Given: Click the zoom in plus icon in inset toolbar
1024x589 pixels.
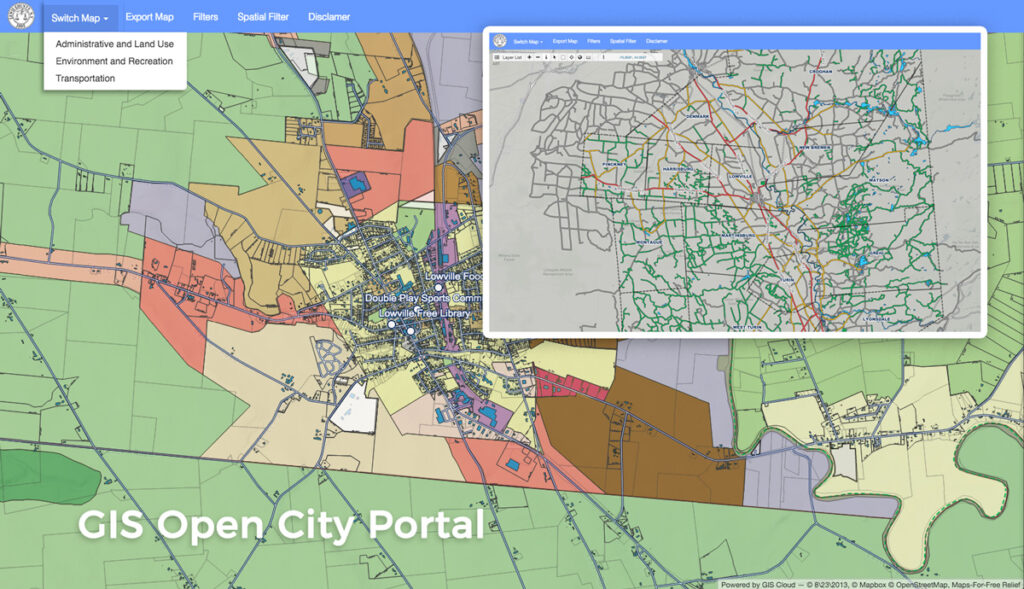Looking at the screenshot, I should pos(529,57).
